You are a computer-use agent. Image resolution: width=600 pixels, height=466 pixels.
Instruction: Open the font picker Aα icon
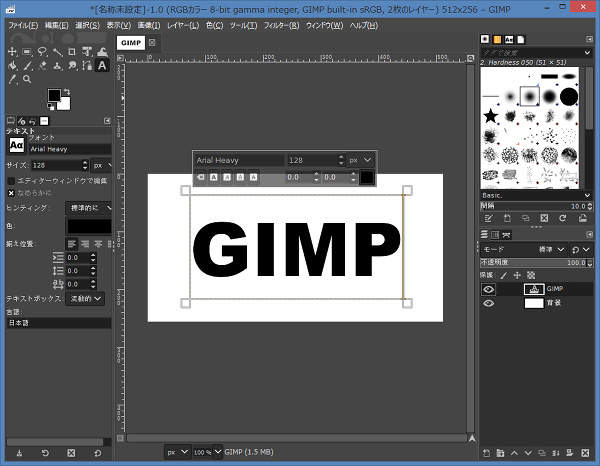(16, 145)
